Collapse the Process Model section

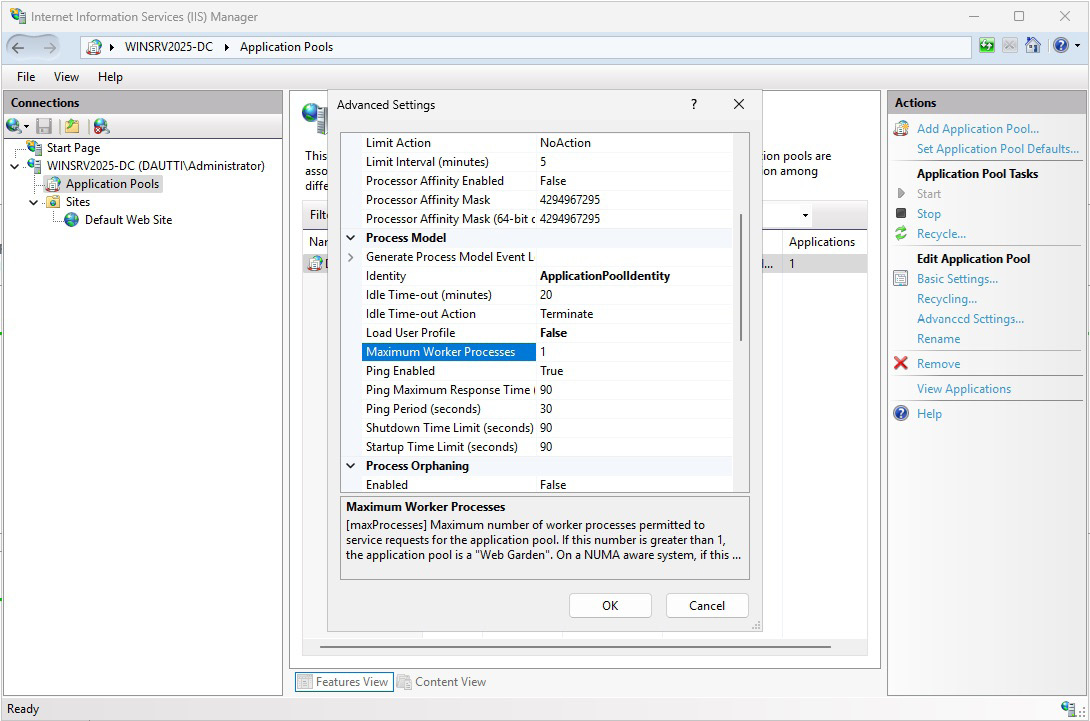351,238
